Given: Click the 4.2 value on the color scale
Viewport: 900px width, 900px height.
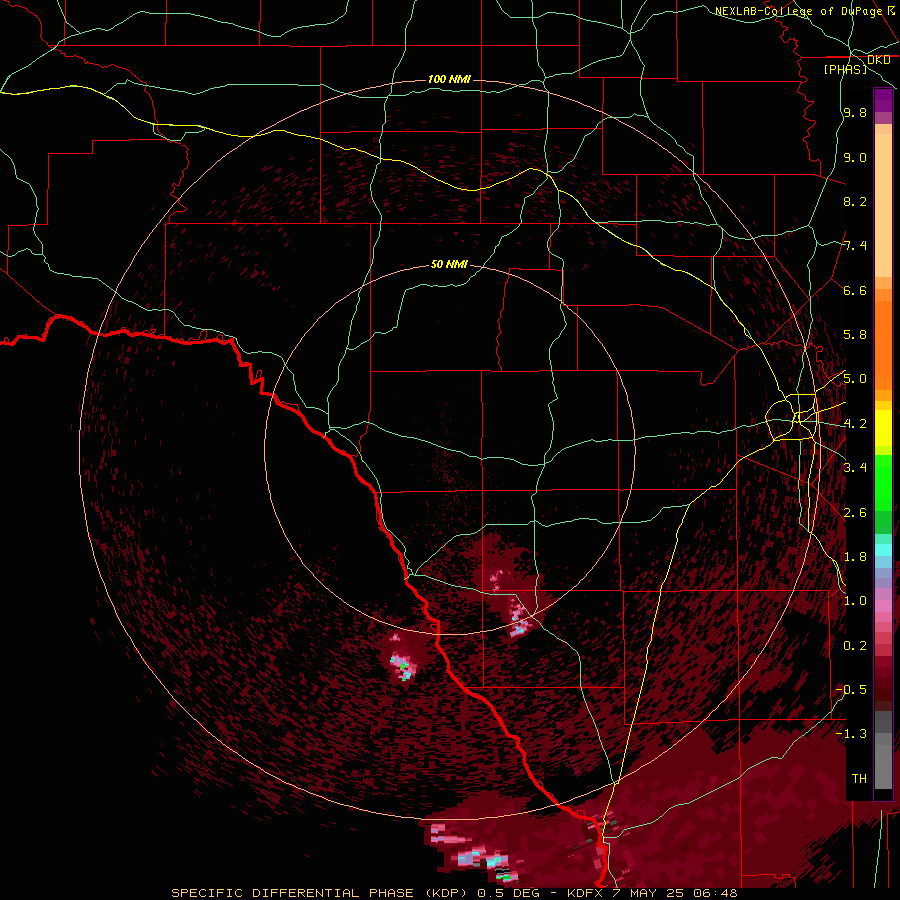Looking at the screenshot, I should pos(855,424).
